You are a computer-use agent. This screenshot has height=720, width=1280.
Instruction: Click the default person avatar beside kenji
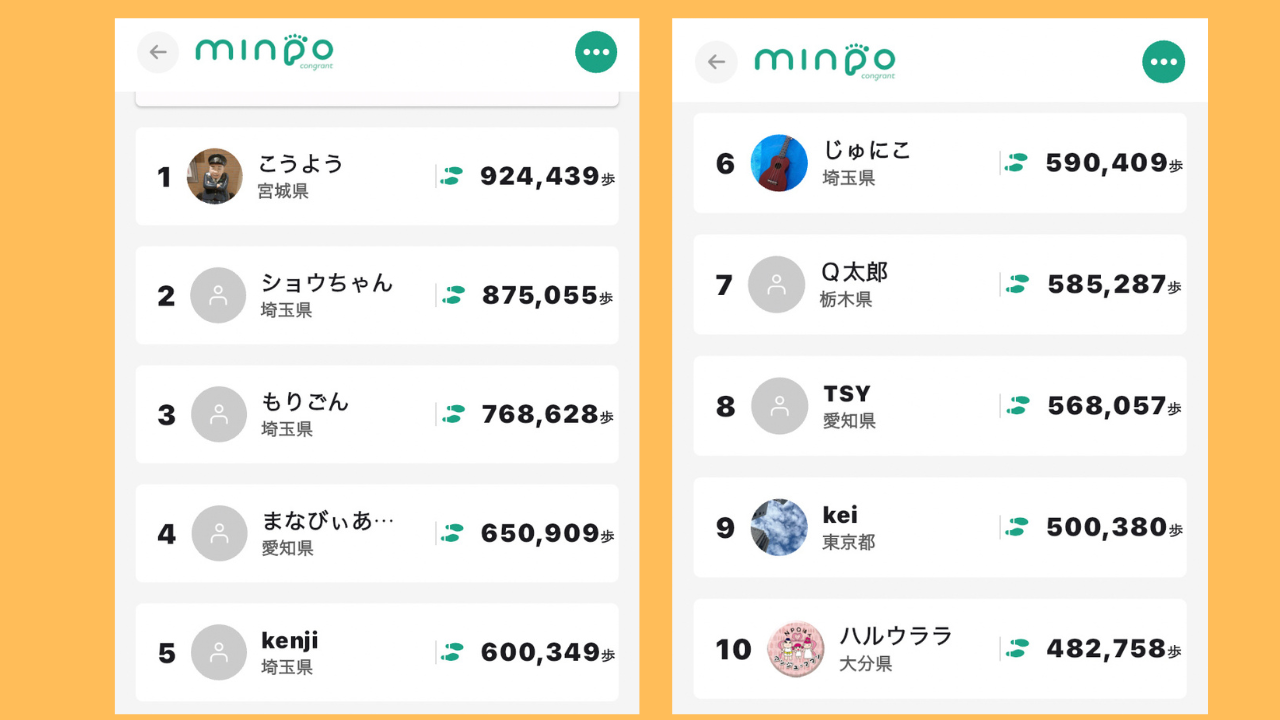[x=218, y=652]
